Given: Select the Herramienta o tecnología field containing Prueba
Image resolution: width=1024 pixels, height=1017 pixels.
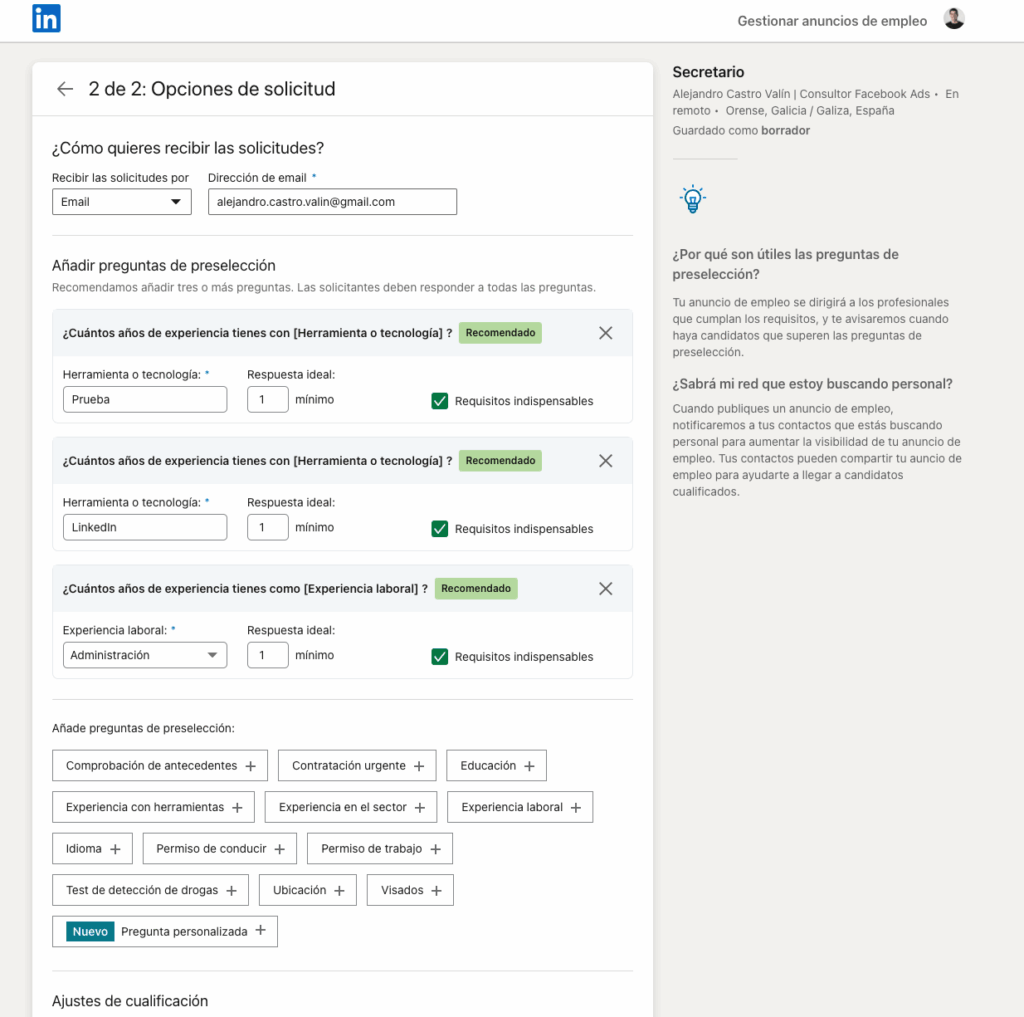Looking at the screenshot, I should 145,399.
